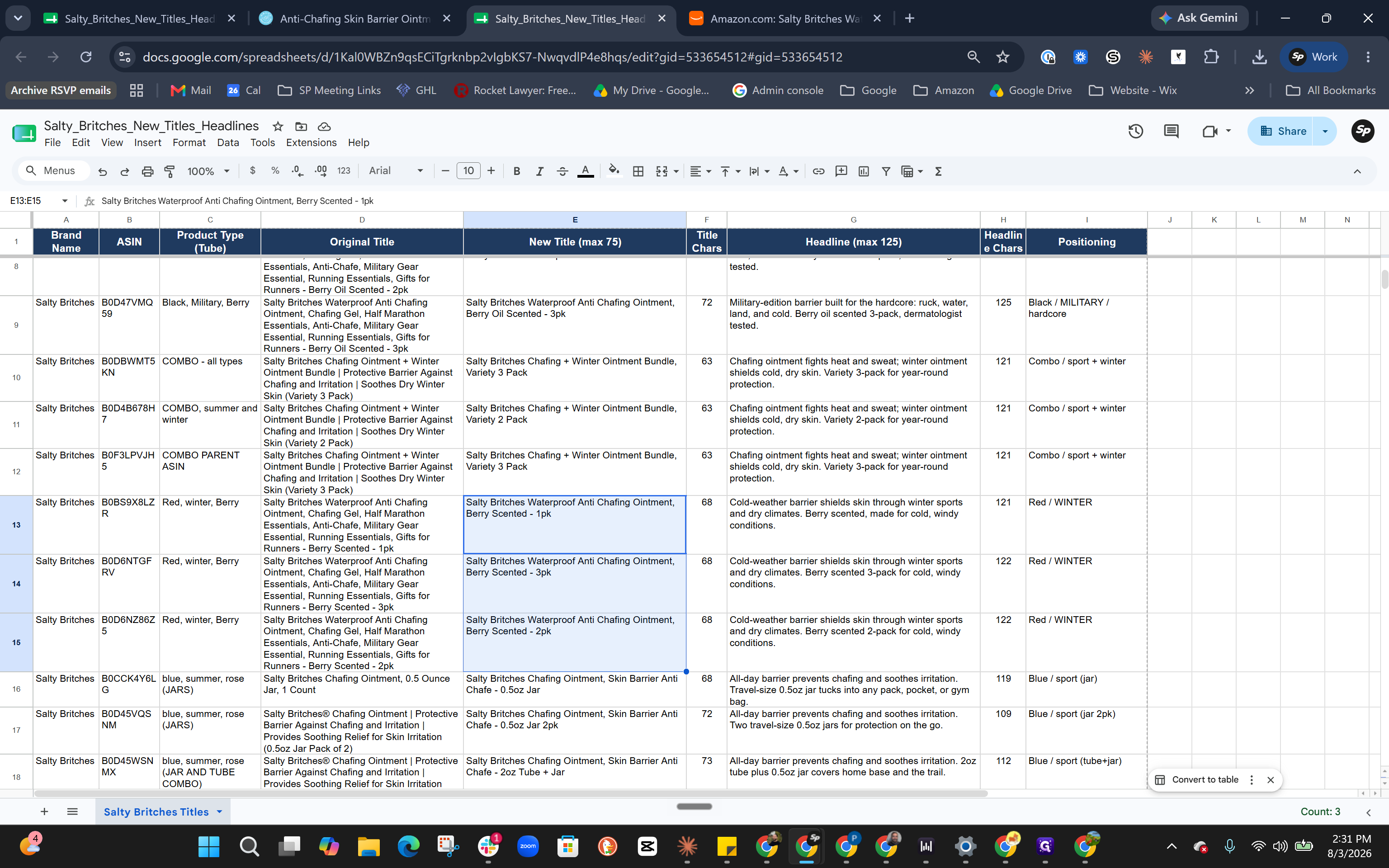Click the Redo icon in Sheets toolbar
This screenshot has height=868, width=1389.
pos(124,171)
